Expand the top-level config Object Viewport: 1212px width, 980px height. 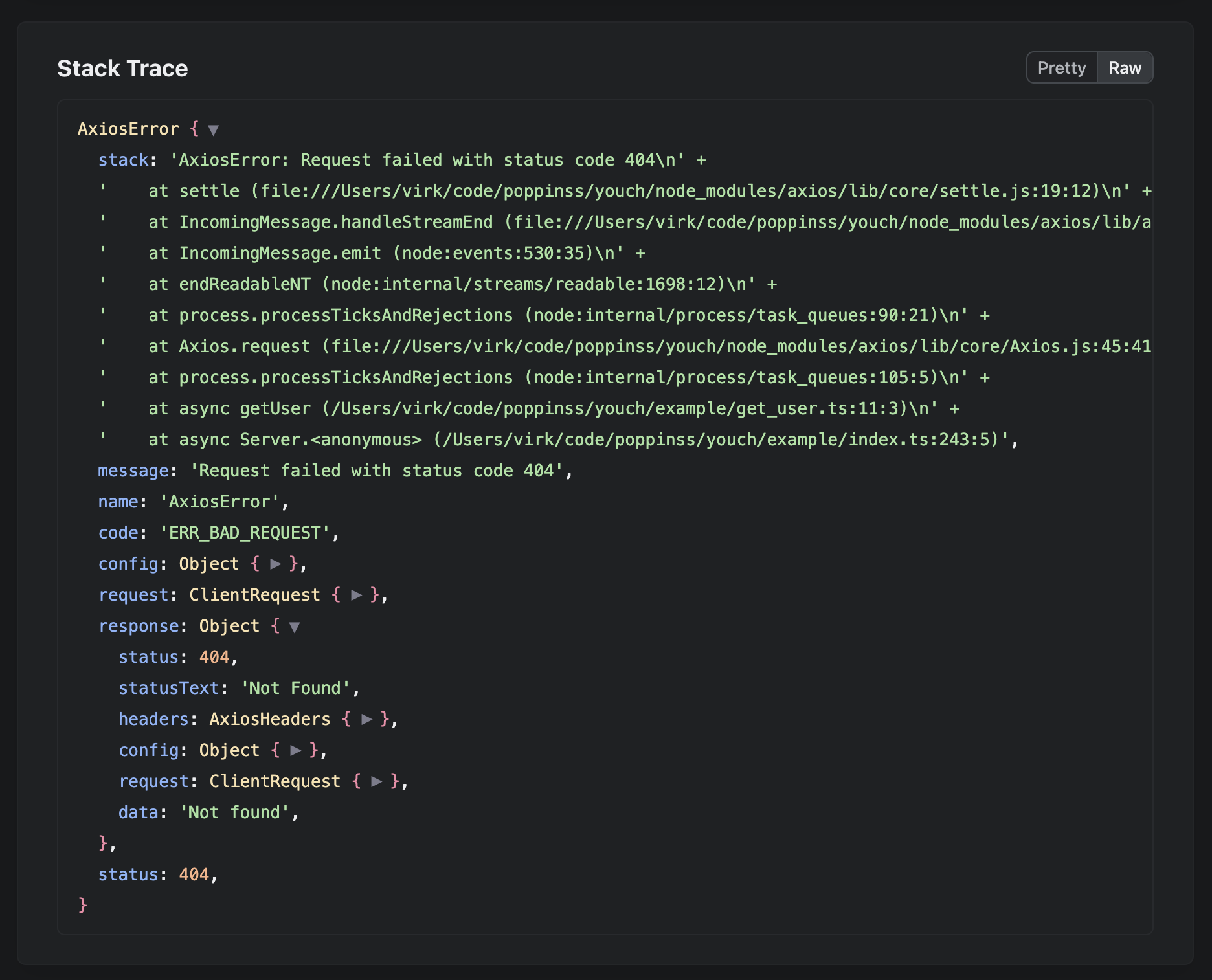[x=276, y=564]
